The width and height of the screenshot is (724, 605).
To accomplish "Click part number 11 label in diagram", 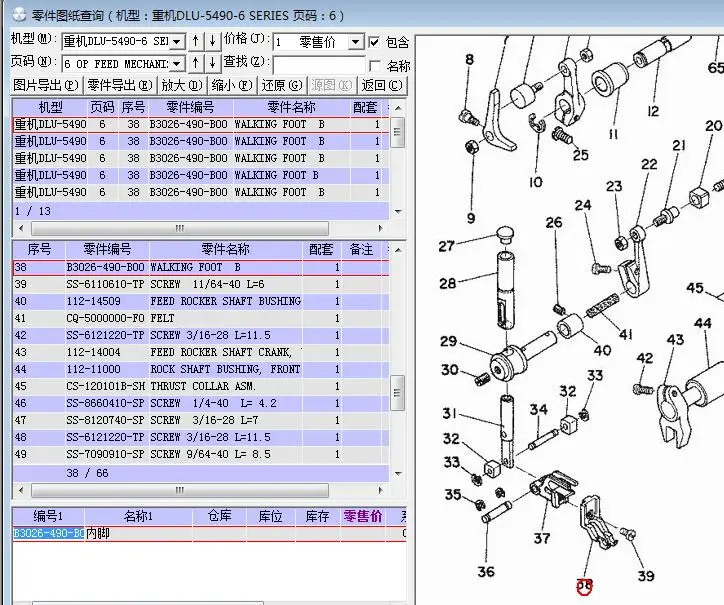I will tap(613, 134).
